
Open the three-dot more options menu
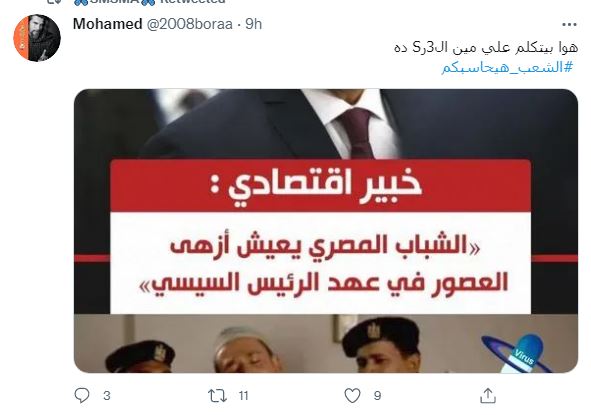tap(569, 25)
